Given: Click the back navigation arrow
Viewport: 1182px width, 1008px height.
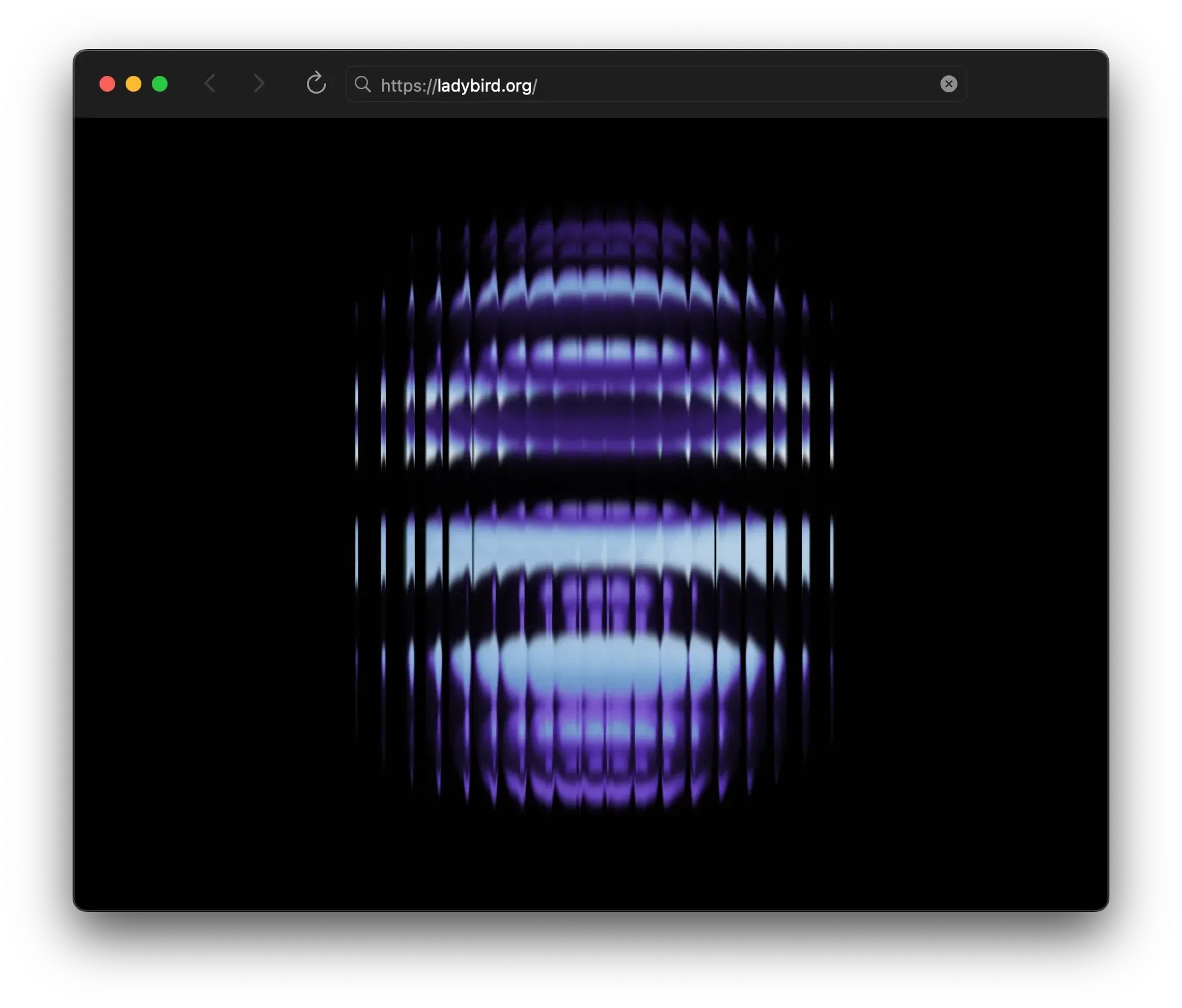Looking at the screenshot, I should point(210,84).
